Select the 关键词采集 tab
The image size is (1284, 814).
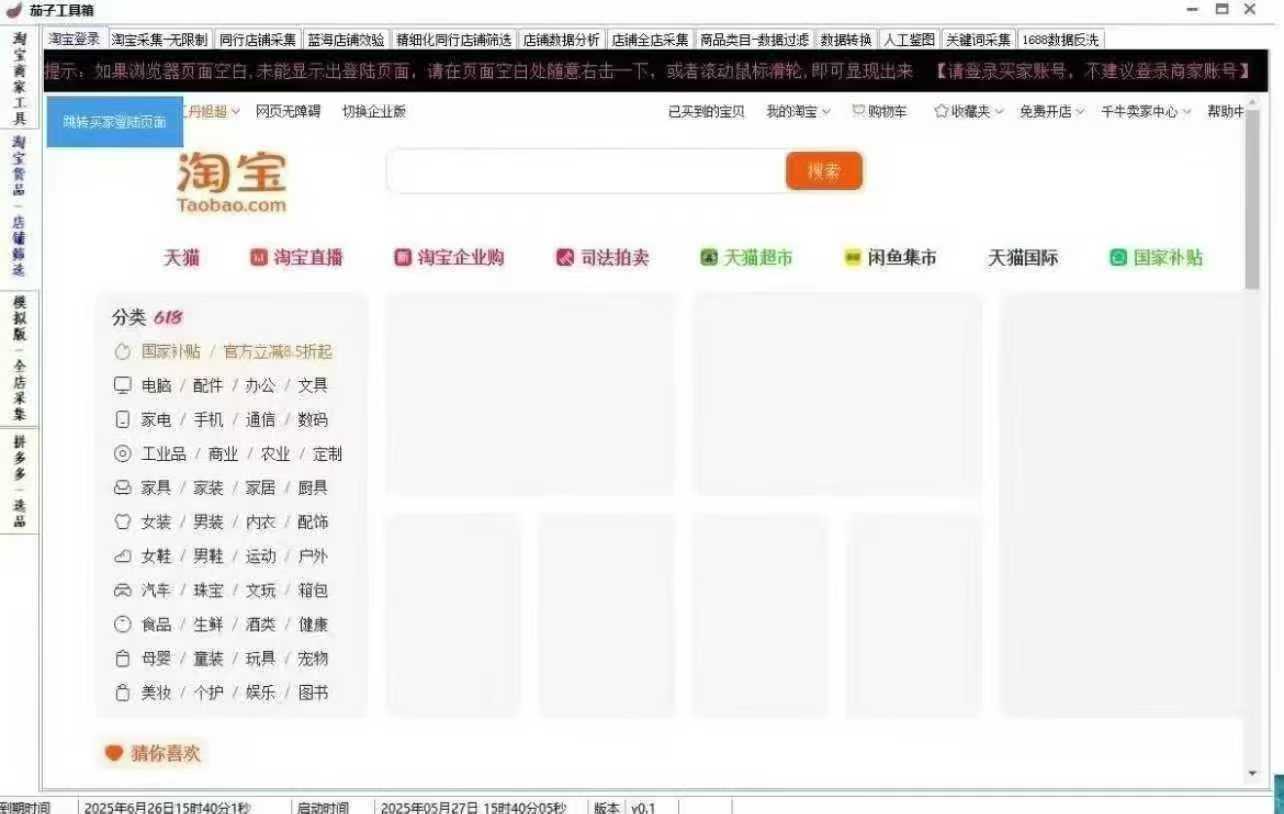pos(978,40)
